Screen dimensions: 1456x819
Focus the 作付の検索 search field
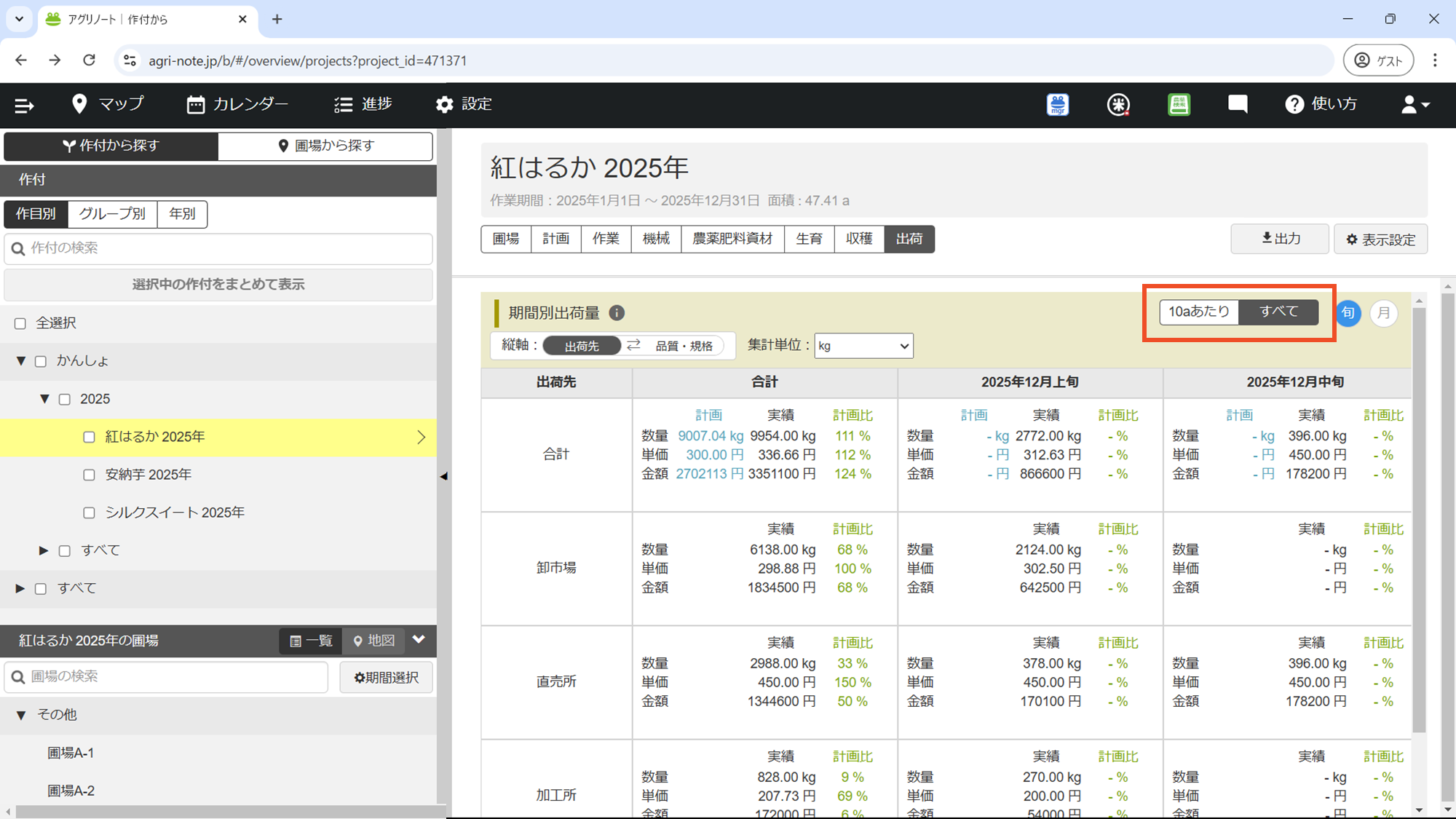point(218,248)
